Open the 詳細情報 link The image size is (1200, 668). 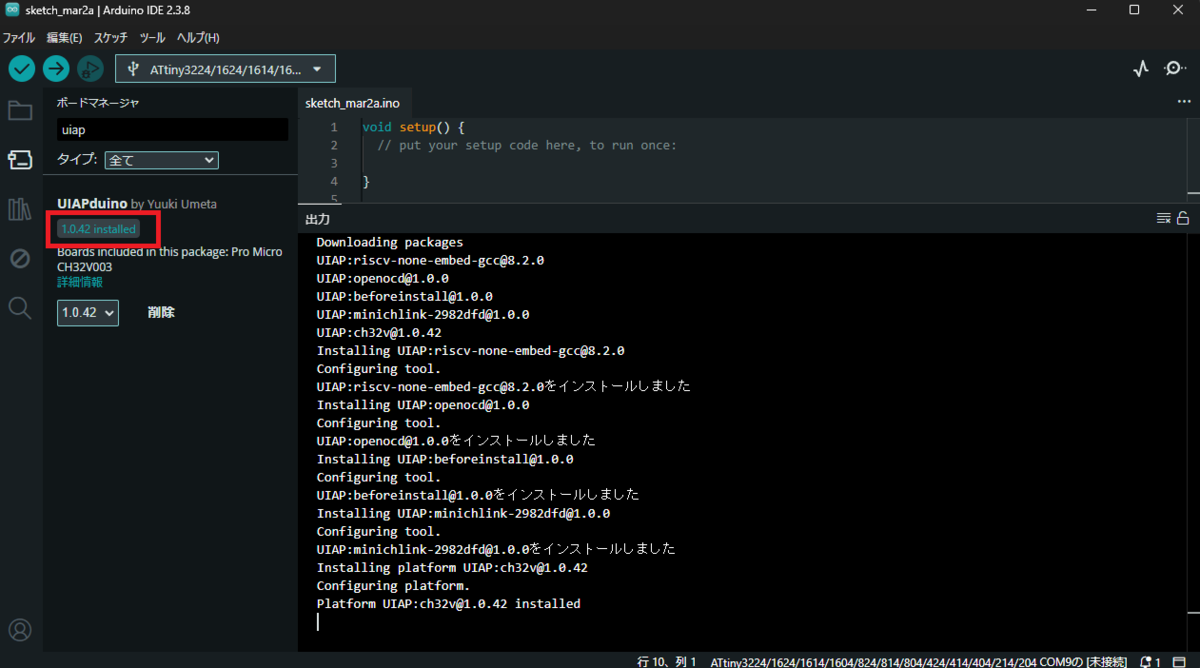80,282
